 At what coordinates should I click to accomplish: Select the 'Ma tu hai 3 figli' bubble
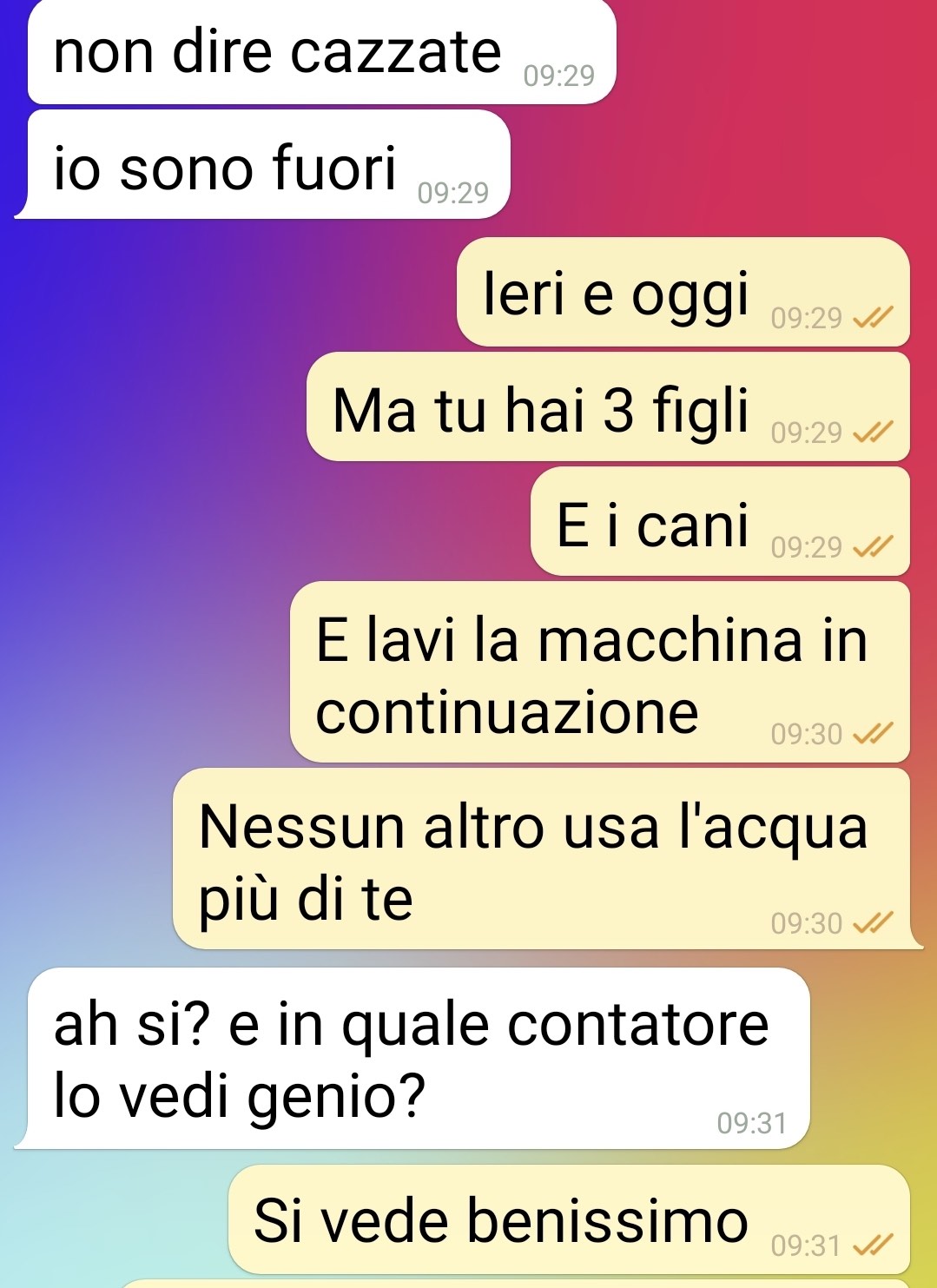(608, 406)
